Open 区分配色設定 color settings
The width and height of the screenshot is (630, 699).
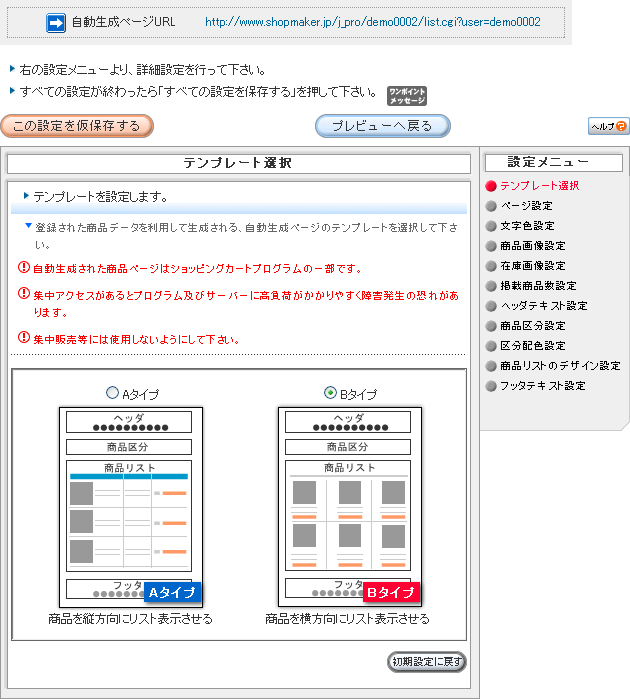coord(532,346)
